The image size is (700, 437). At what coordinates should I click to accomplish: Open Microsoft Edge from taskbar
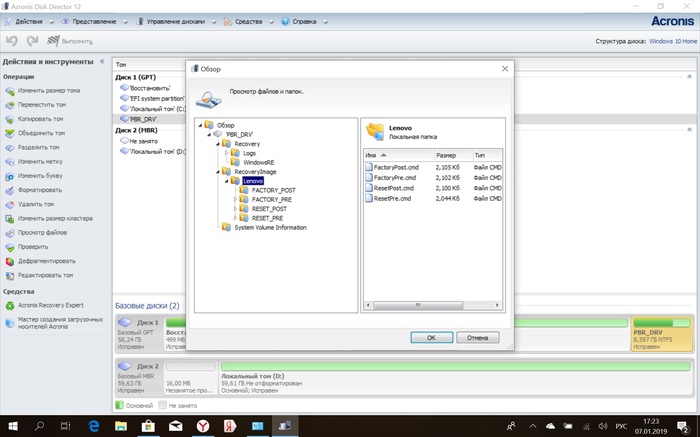tap(93, 426)
